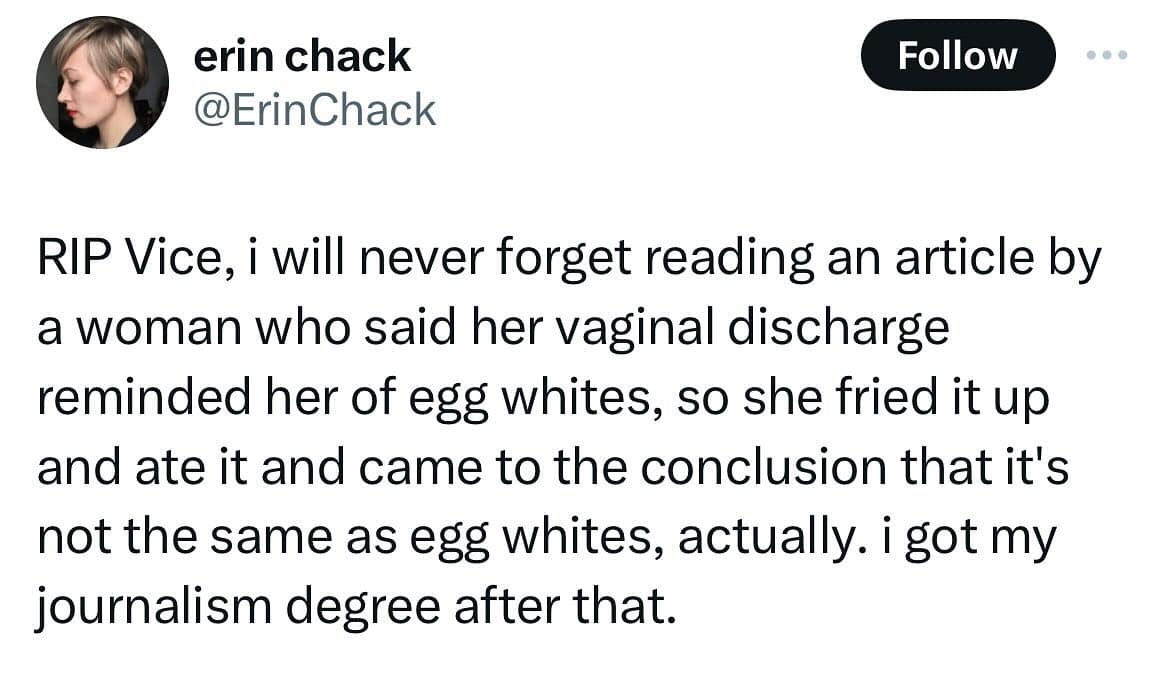
Task: Click the Follow button
Action: (957, 55)
